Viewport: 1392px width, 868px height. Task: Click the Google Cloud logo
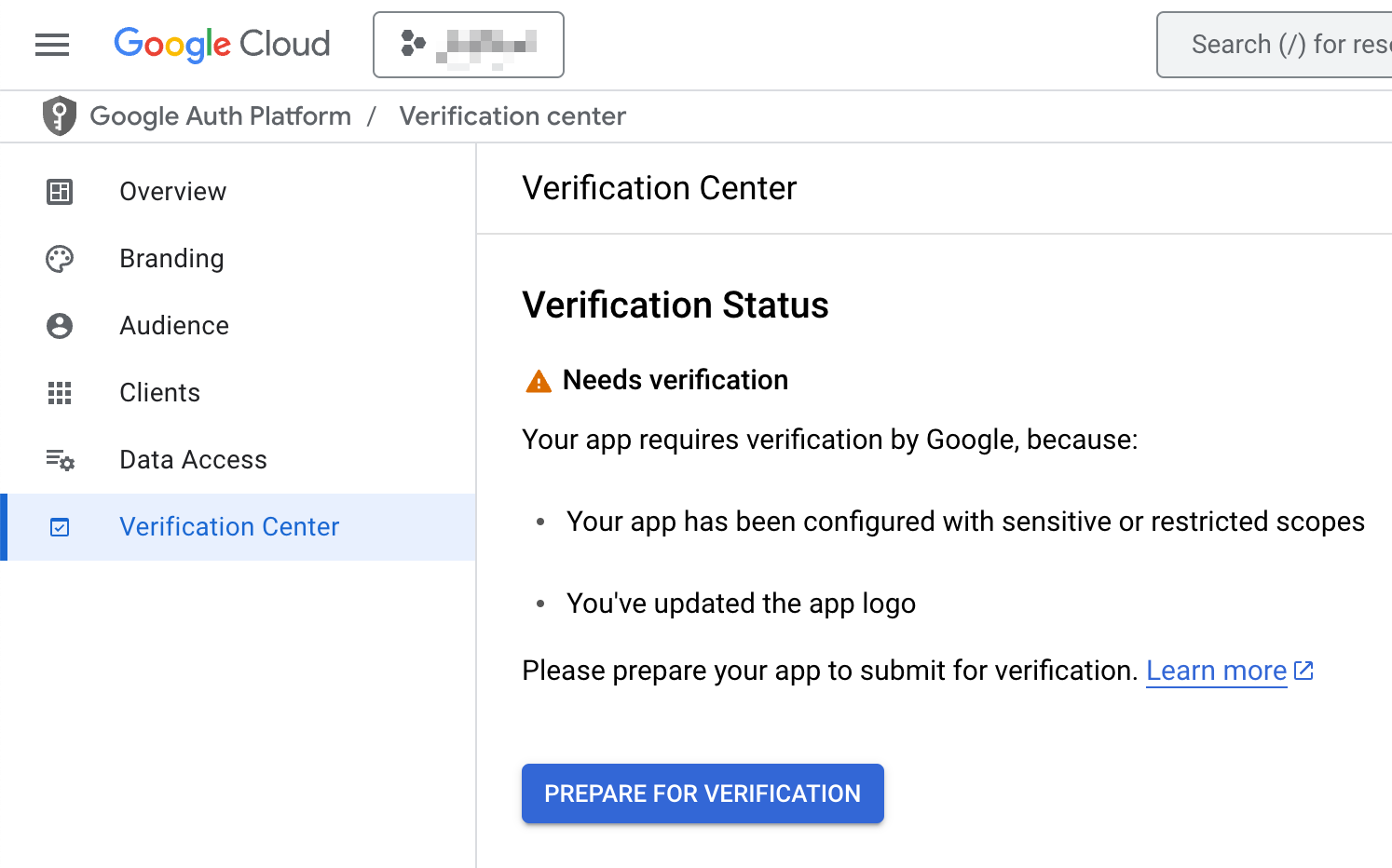point(222,45)
